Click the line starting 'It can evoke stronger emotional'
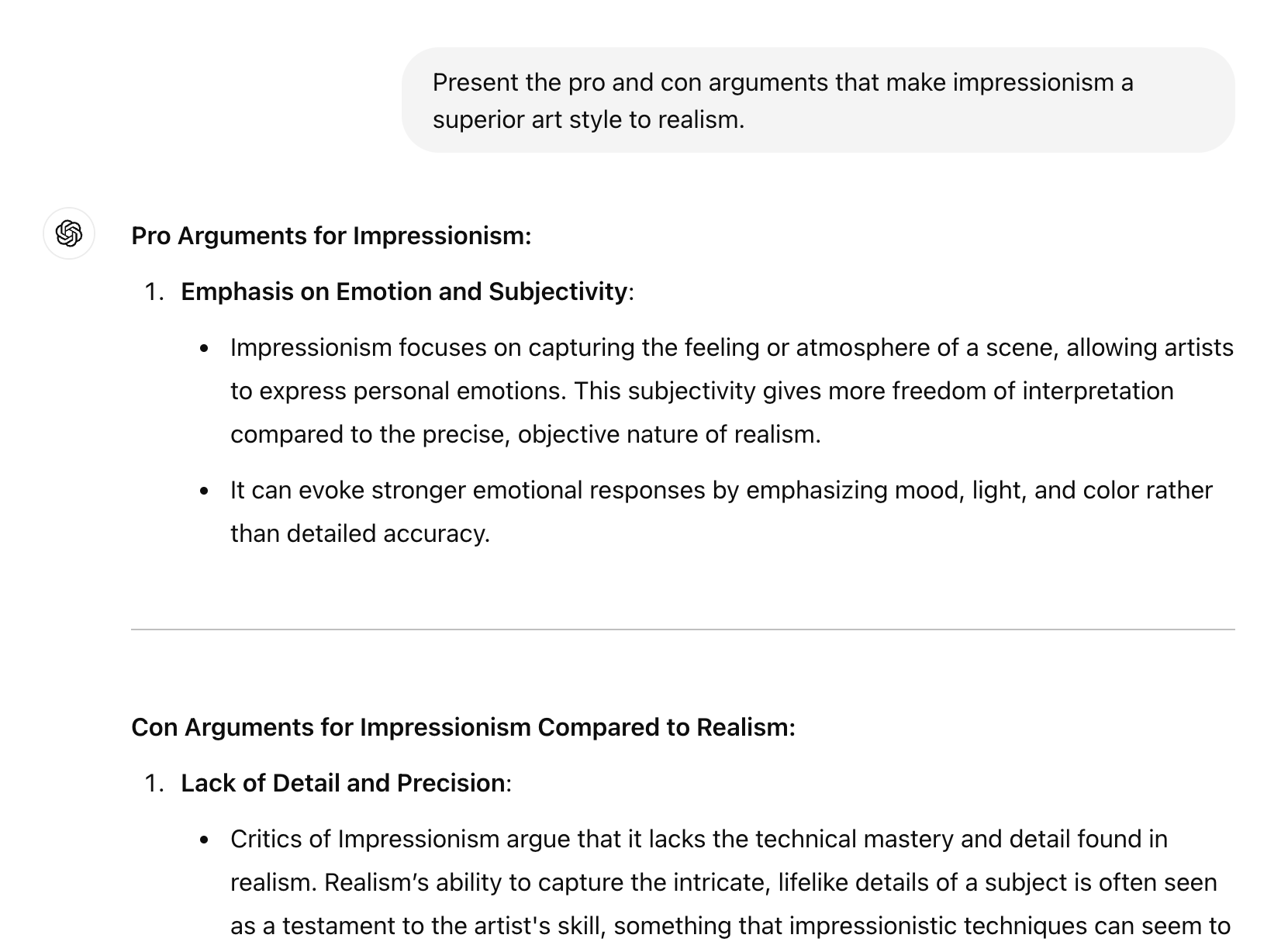 tap(721, 490)
